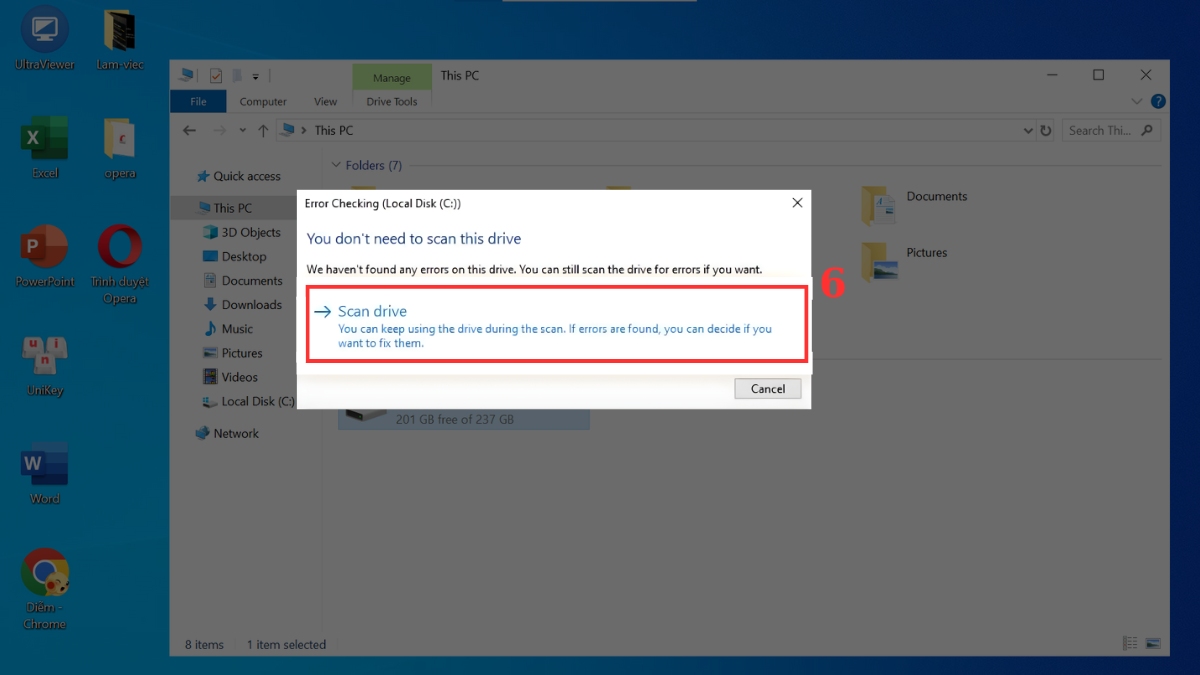Switch to the Computer ribbon tab
This screenshot has height=675, width=1200.
(263, 101)
